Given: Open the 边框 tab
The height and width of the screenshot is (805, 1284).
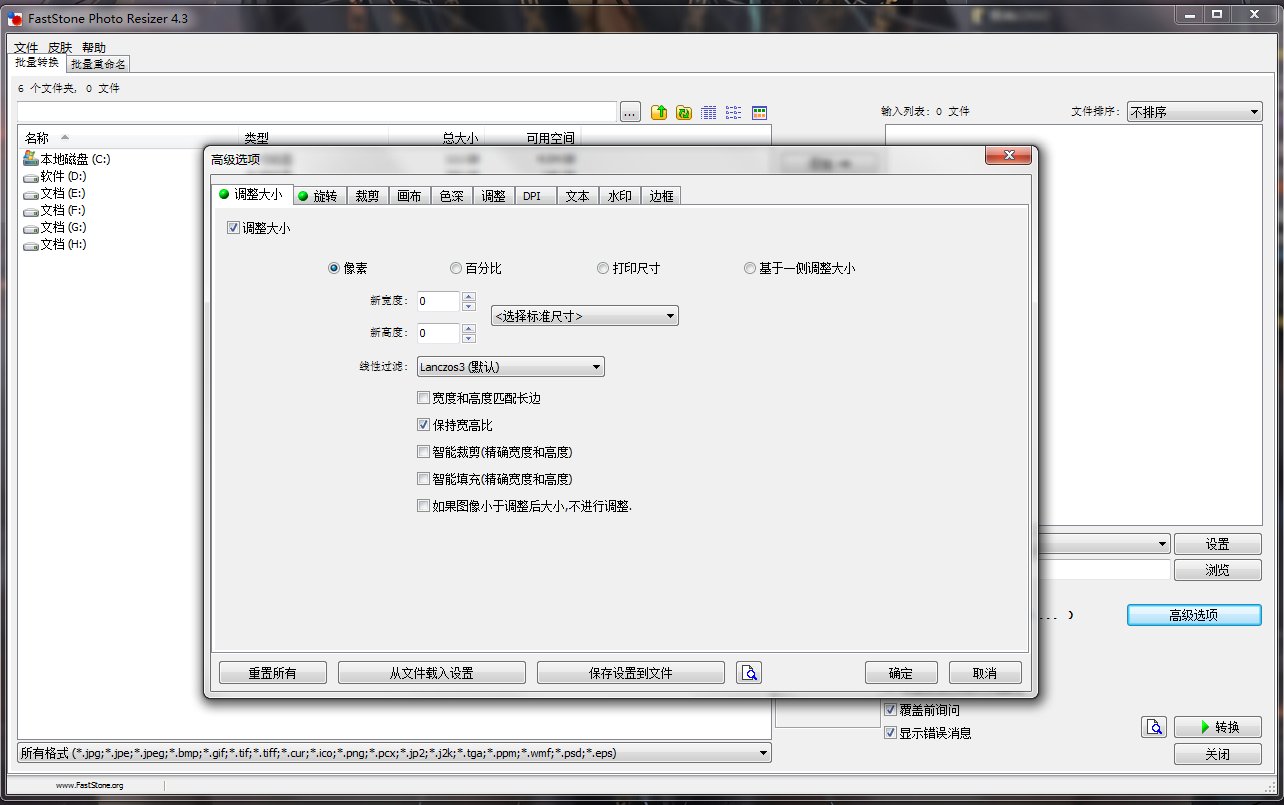Looking at the screenshot, I should pyautogui.click(x=661, y=196).
